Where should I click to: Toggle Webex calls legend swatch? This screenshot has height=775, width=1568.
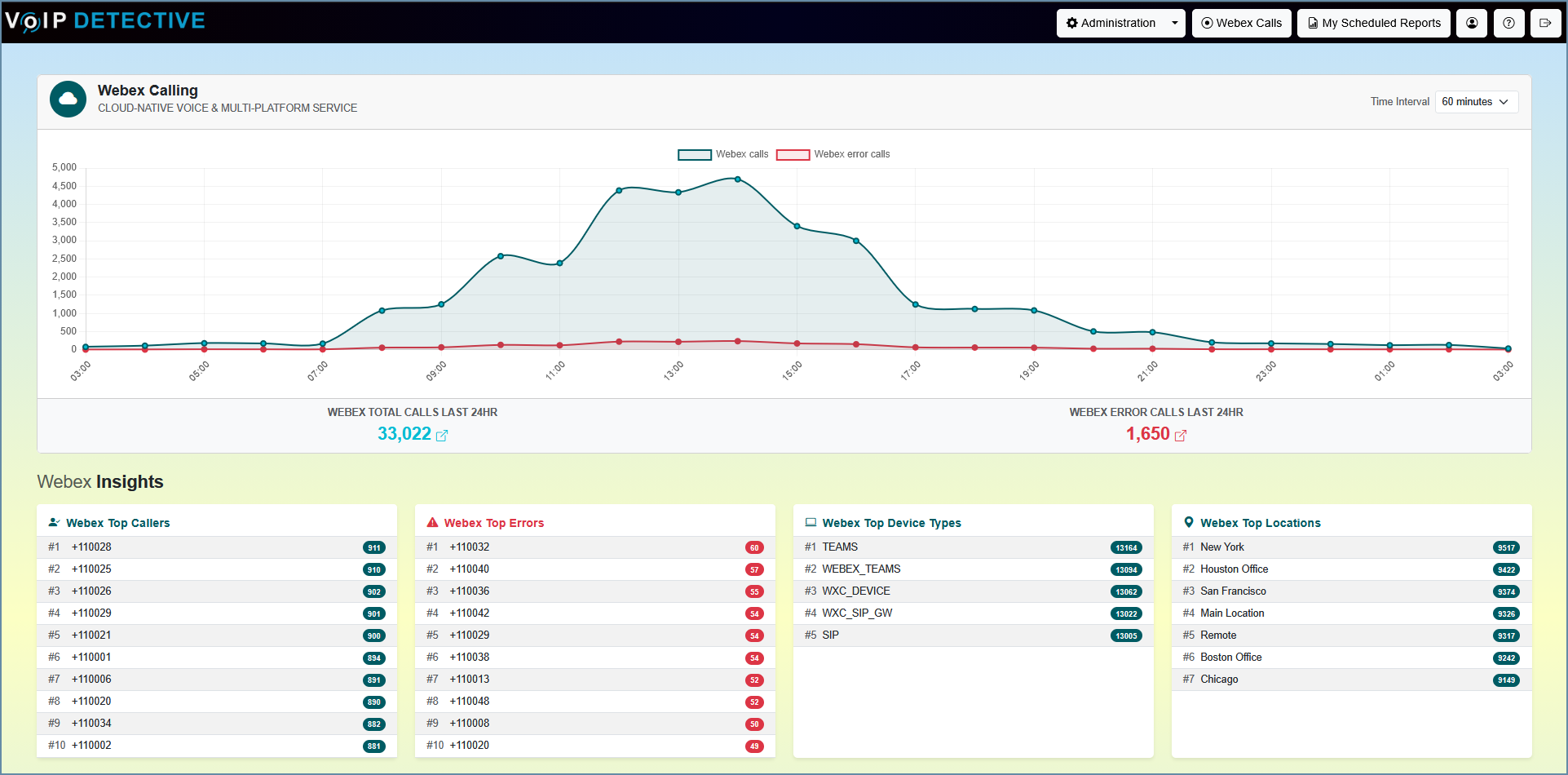coord(695,155)
